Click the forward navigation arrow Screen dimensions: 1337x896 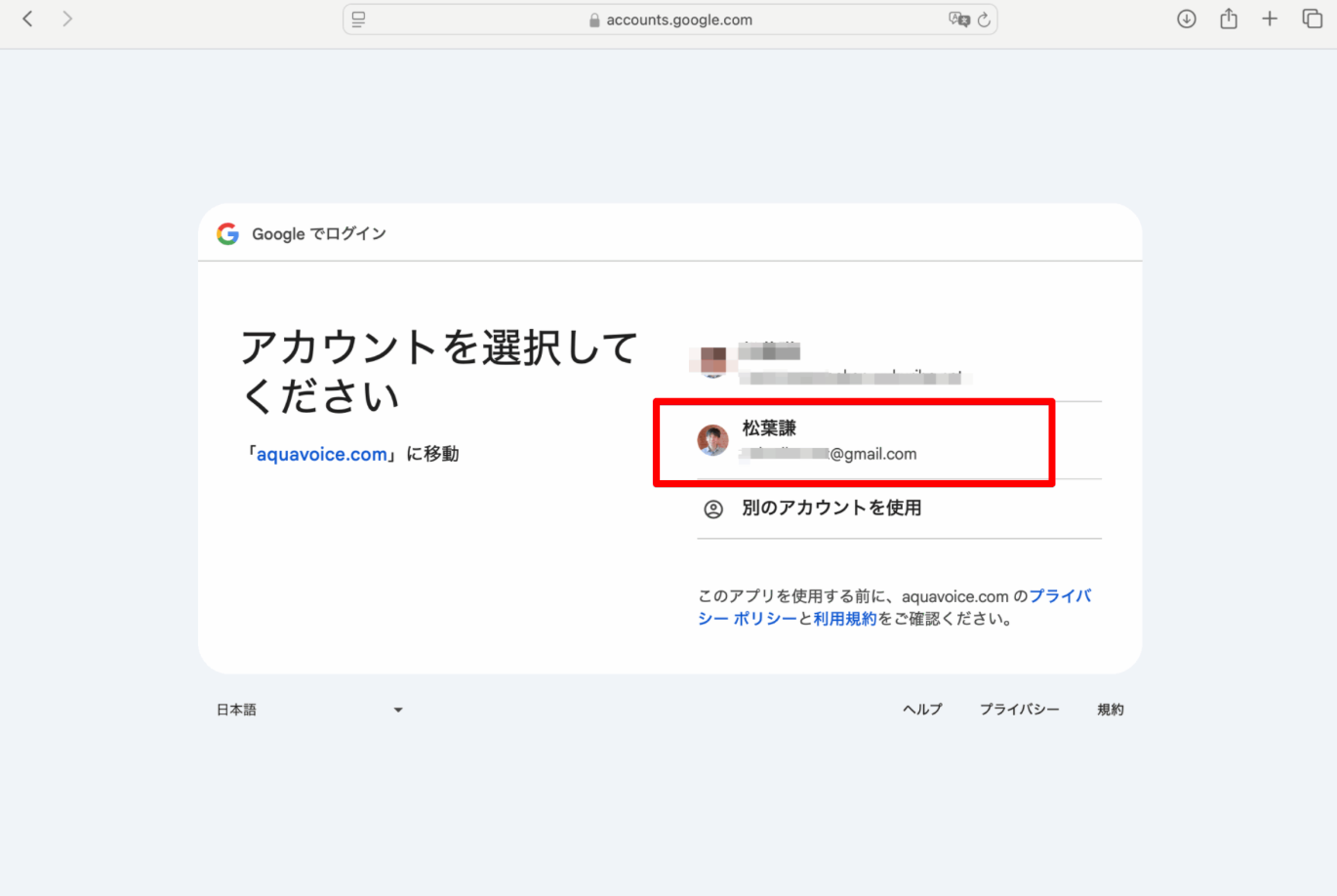[x=66, y=19]
